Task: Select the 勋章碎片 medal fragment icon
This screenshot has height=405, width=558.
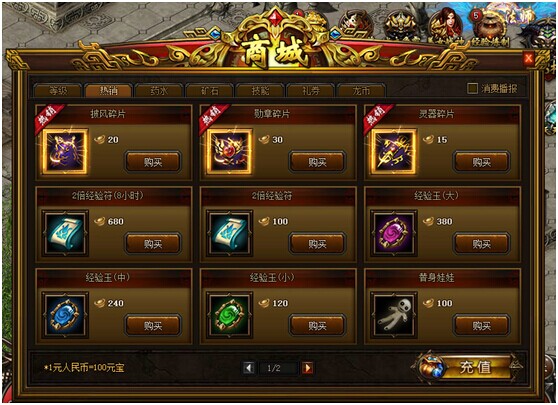Action: click(230, 152)
